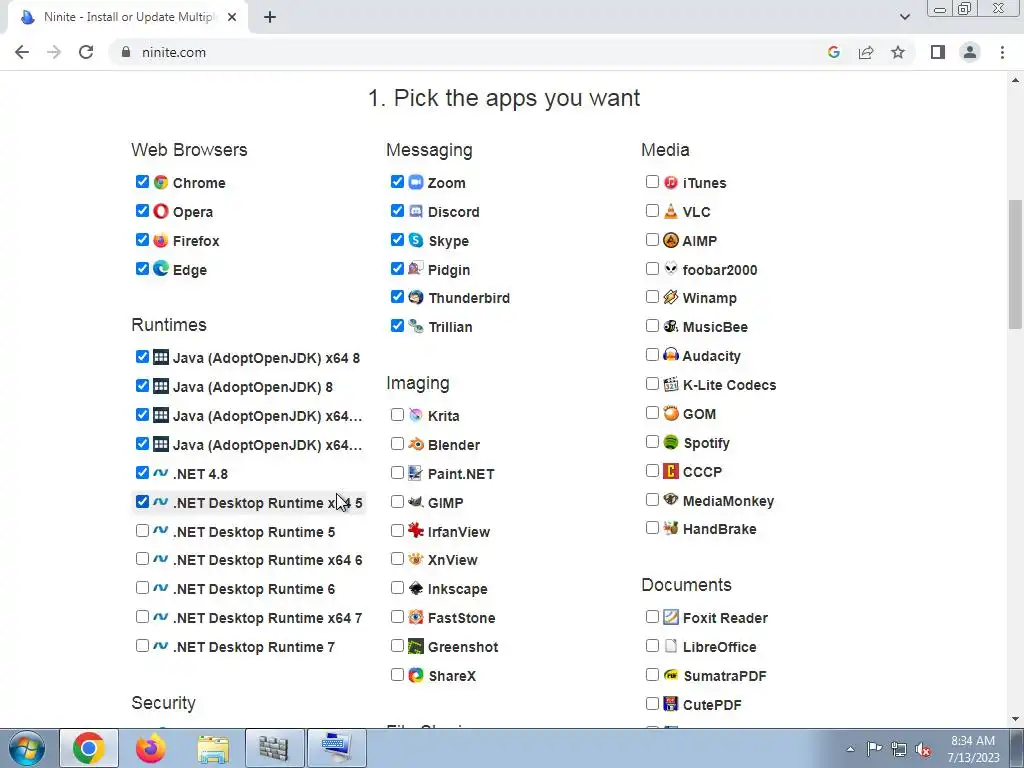Open the tab search dropdown arrow
This screenshot has width=1024, height=768.
904,17
